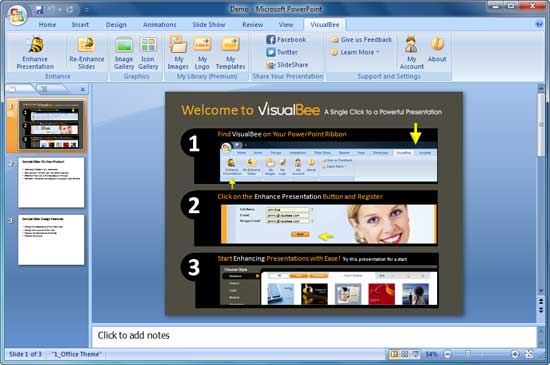Switch to Slide Sorter view
Screen dimensions: 550x365
coord(404,354)
